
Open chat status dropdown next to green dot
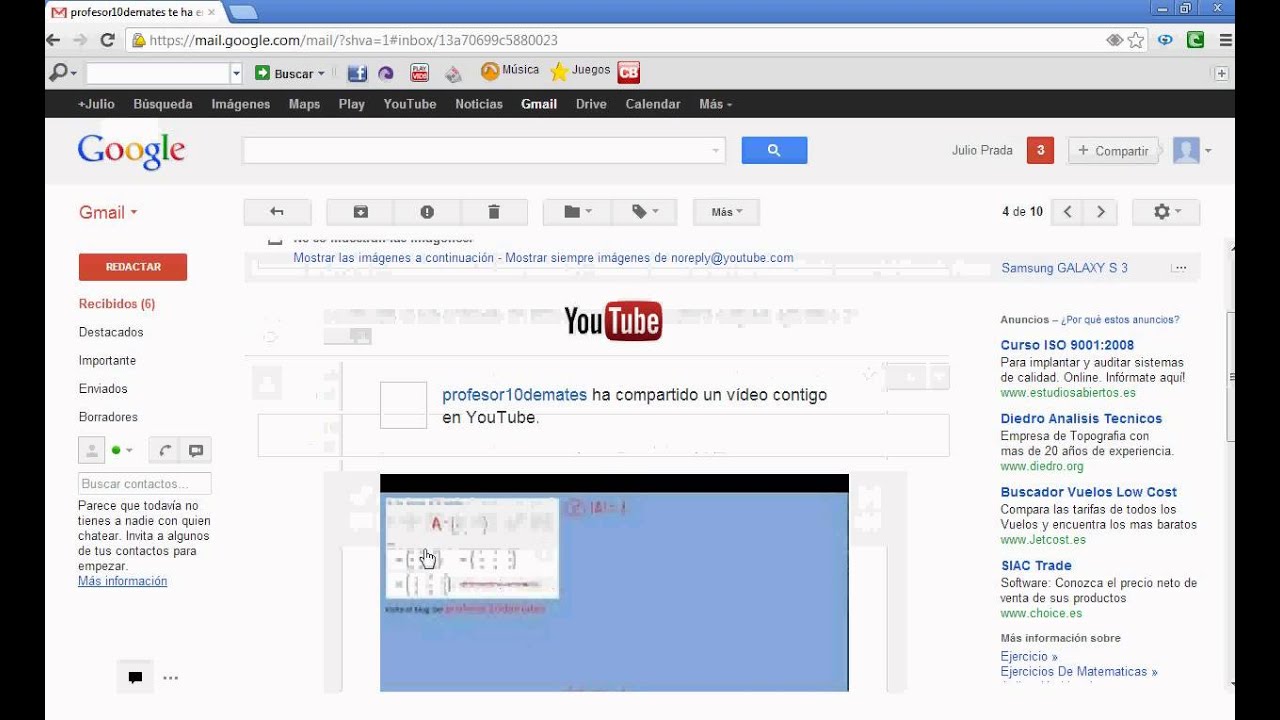(x=129, y=450)
